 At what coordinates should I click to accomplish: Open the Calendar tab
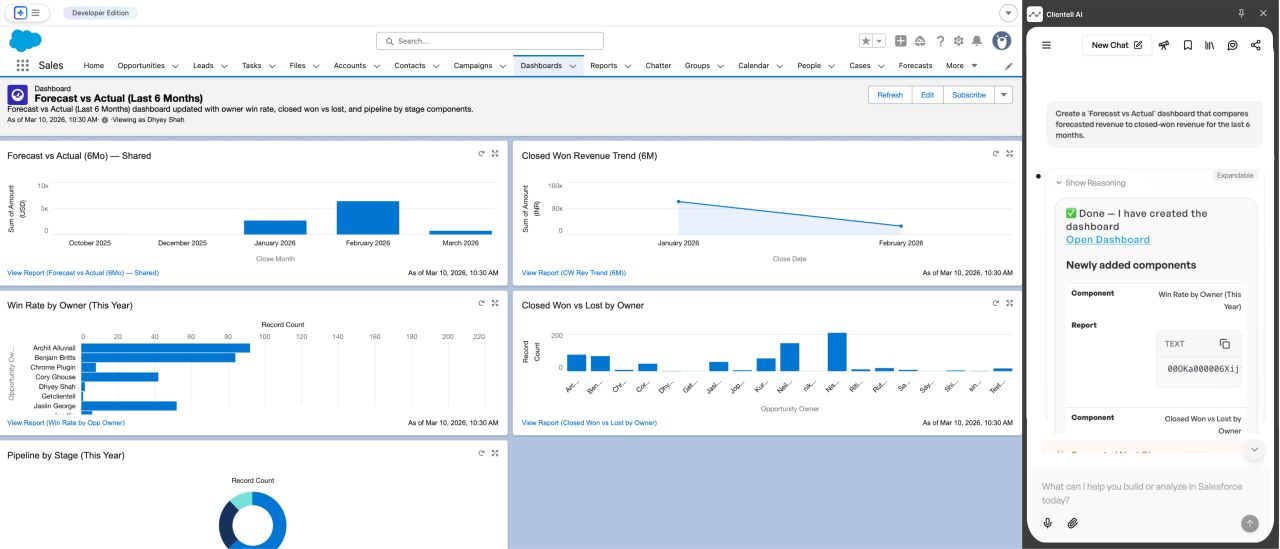coord(753,66)
